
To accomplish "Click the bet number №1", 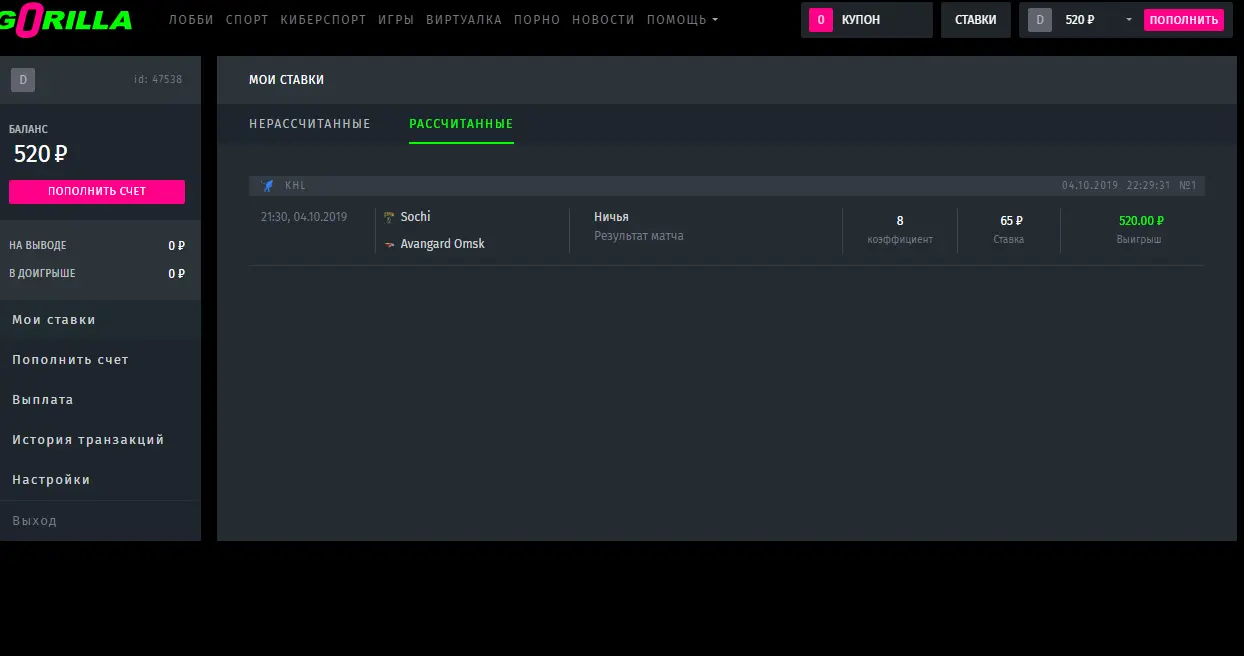I will coord(1188,185).
